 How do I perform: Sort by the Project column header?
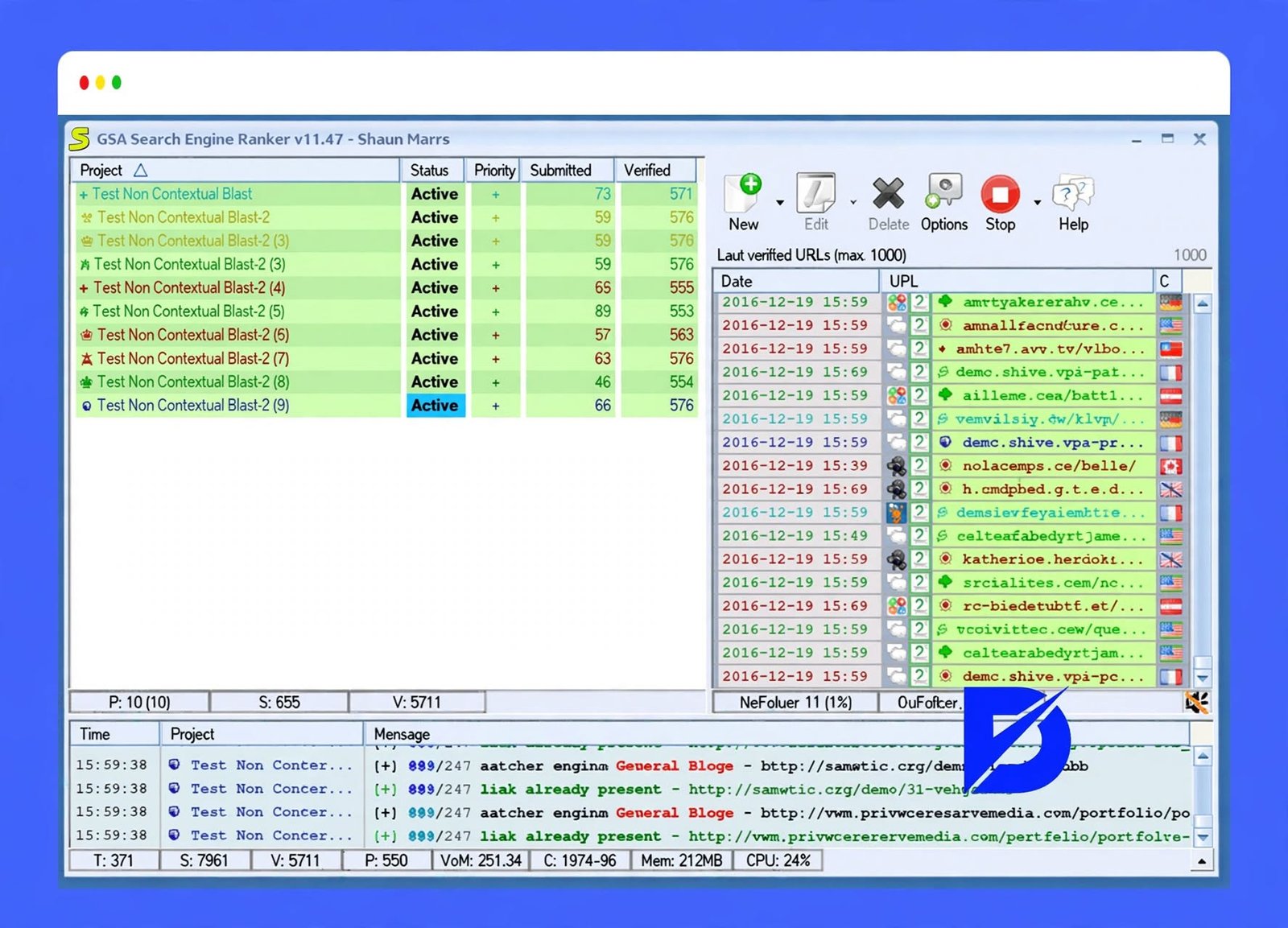[235, 170]
